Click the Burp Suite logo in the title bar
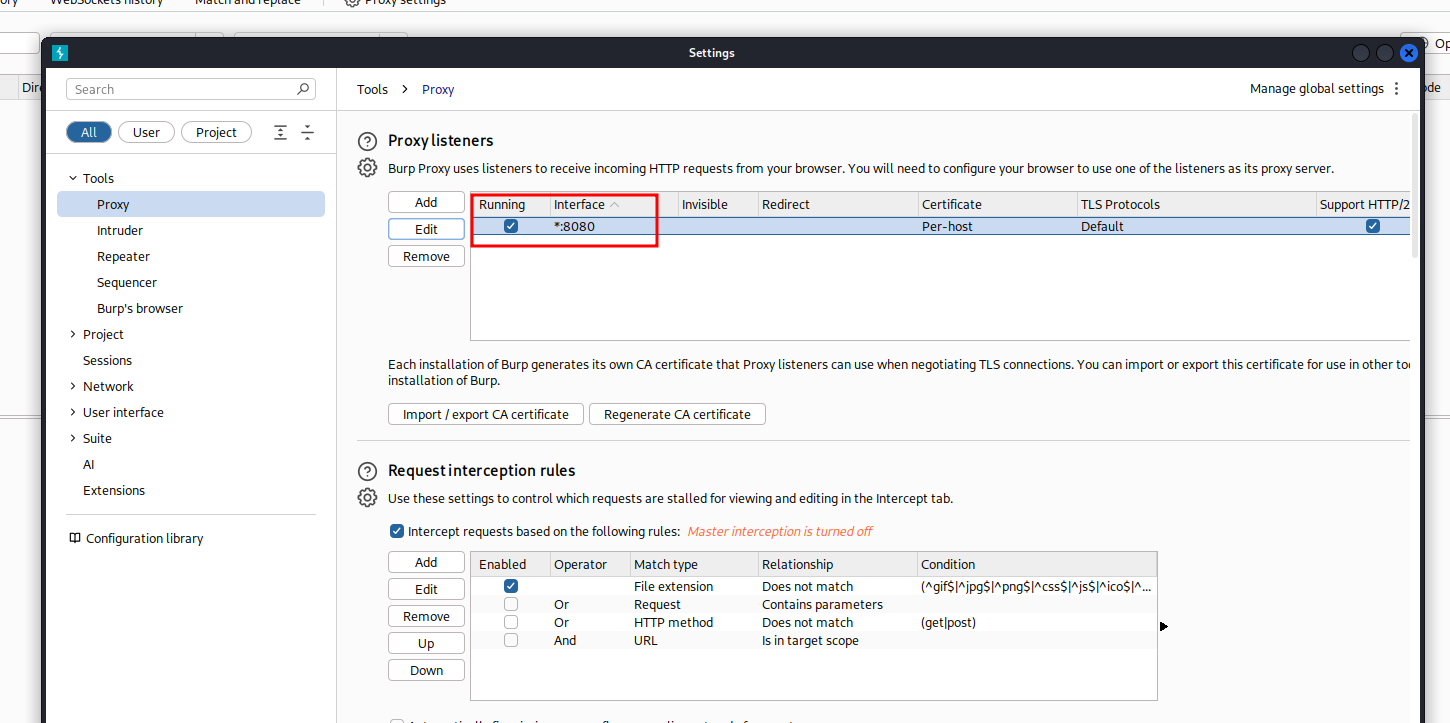The height and width of the screenshot is (723, 1450). (x=60, y=53)
